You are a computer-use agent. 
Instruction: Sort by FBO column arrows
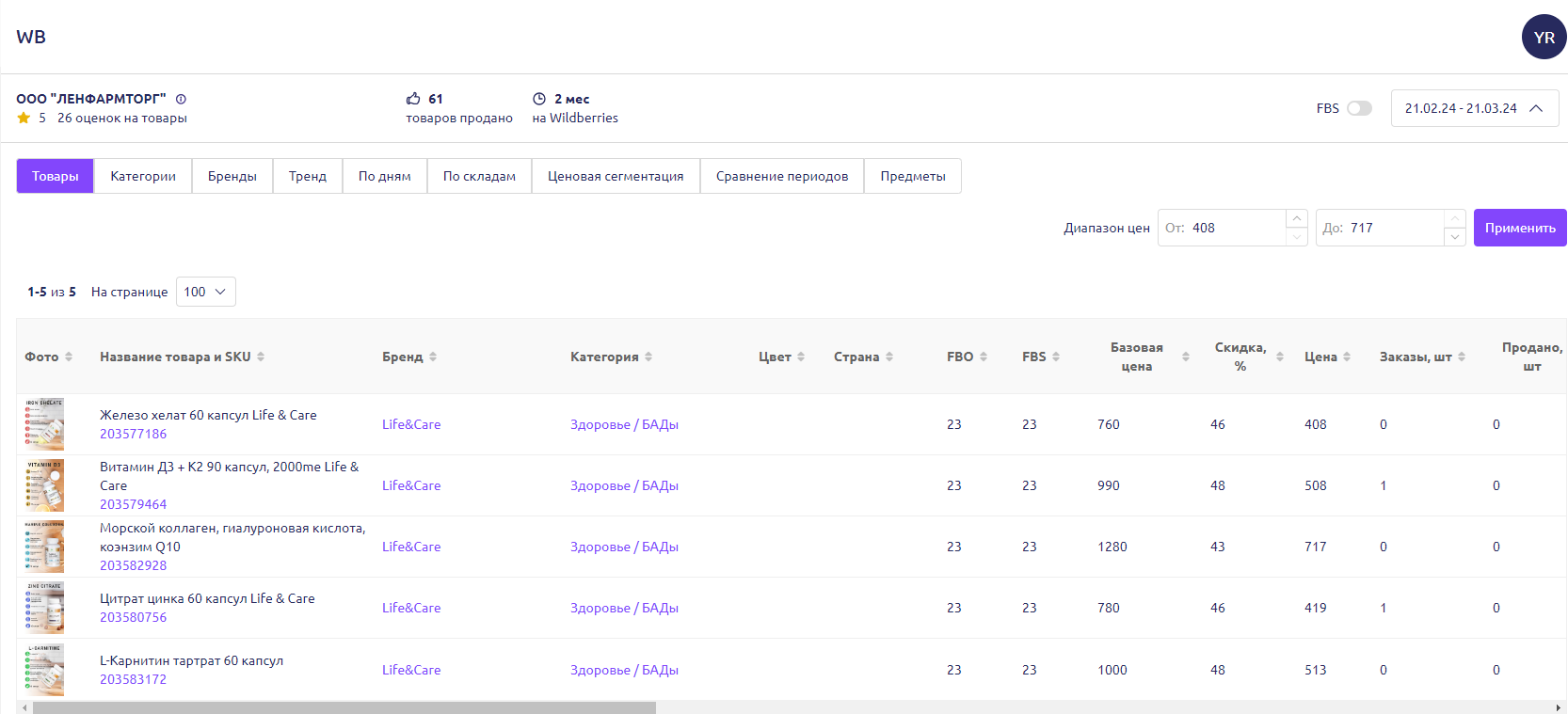(984, 357)
